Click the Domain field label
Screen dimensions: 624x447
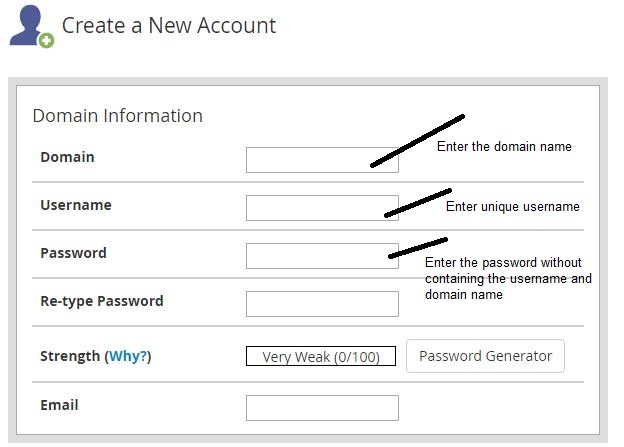(67, 157)
